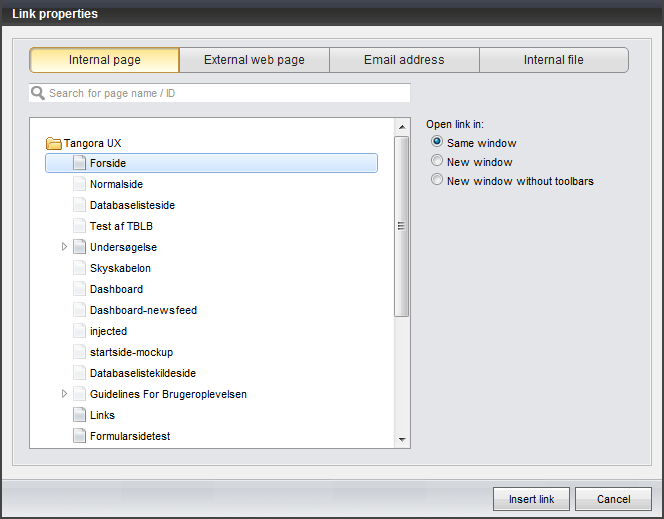This screenshot has width=664, height=519.
Task: Select the Forside page label
Action: coord(108,163)
